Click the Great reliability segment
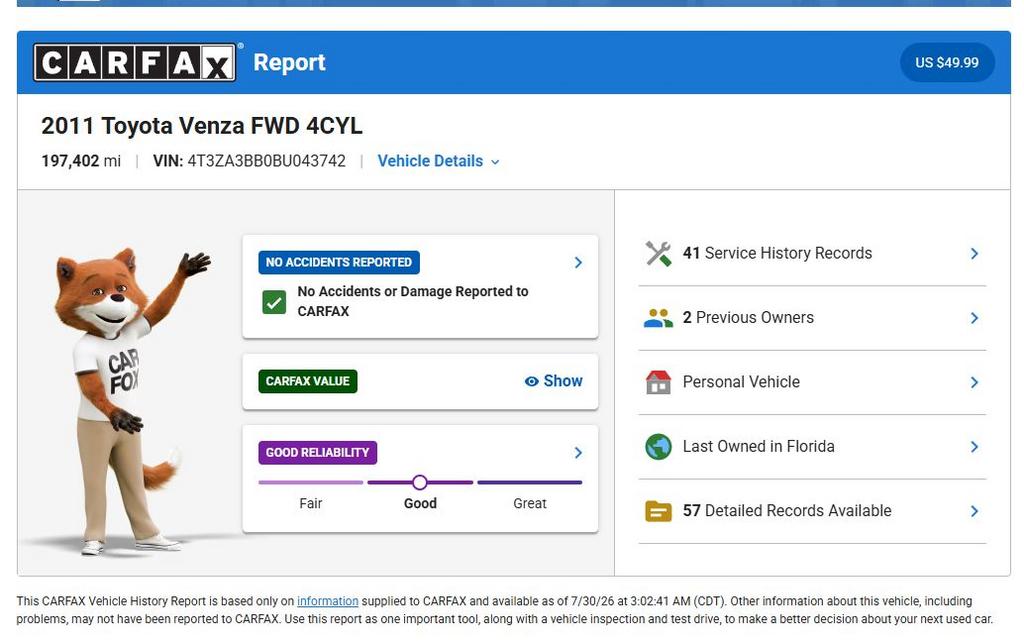 (x=530, y=482)
